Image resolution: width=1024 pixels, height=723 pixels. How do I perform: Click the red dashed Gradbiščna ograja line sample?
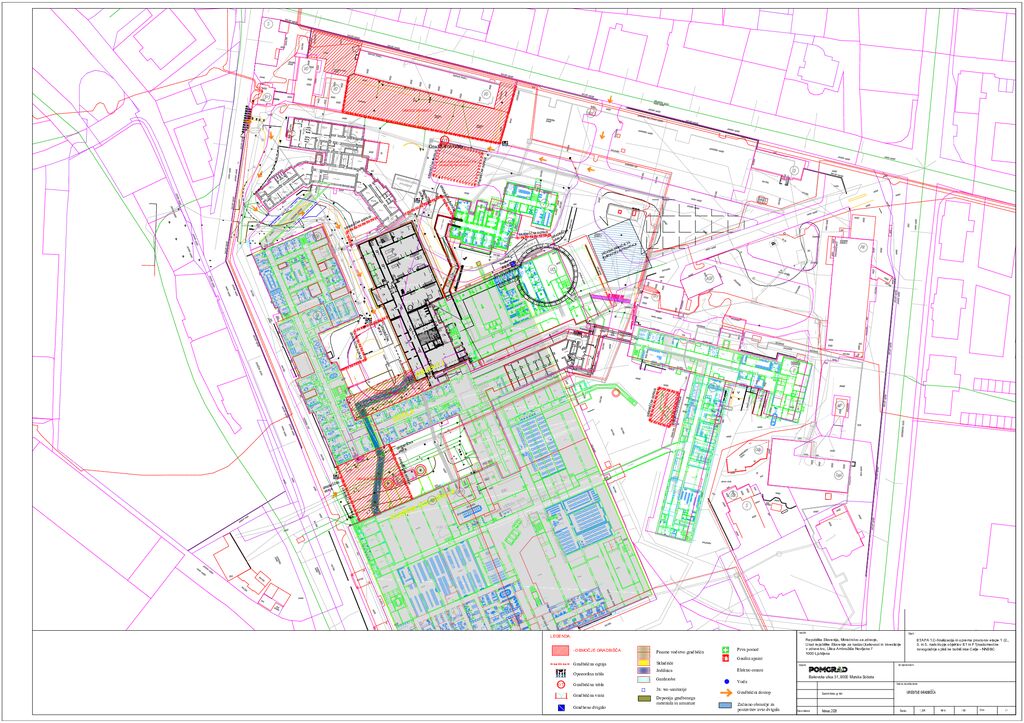560,663
